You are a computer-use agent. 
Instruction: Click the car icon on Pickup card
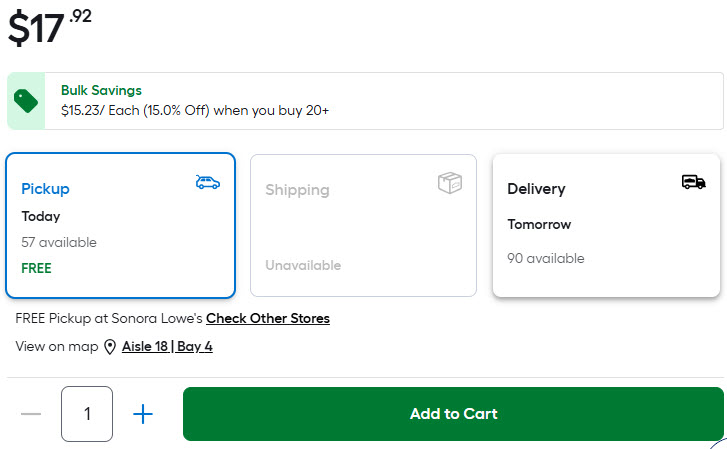pos(208,182)
